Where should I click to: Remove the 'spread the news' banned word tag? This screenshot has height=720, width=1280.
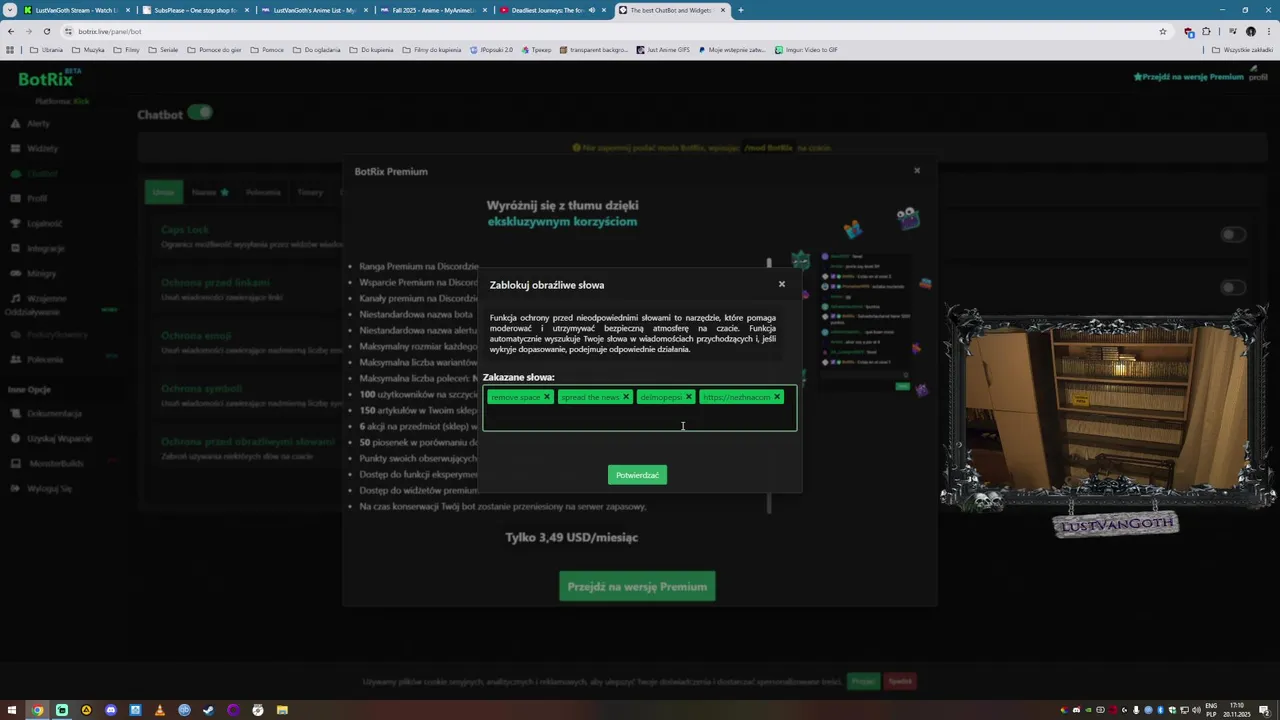(626, 397)
